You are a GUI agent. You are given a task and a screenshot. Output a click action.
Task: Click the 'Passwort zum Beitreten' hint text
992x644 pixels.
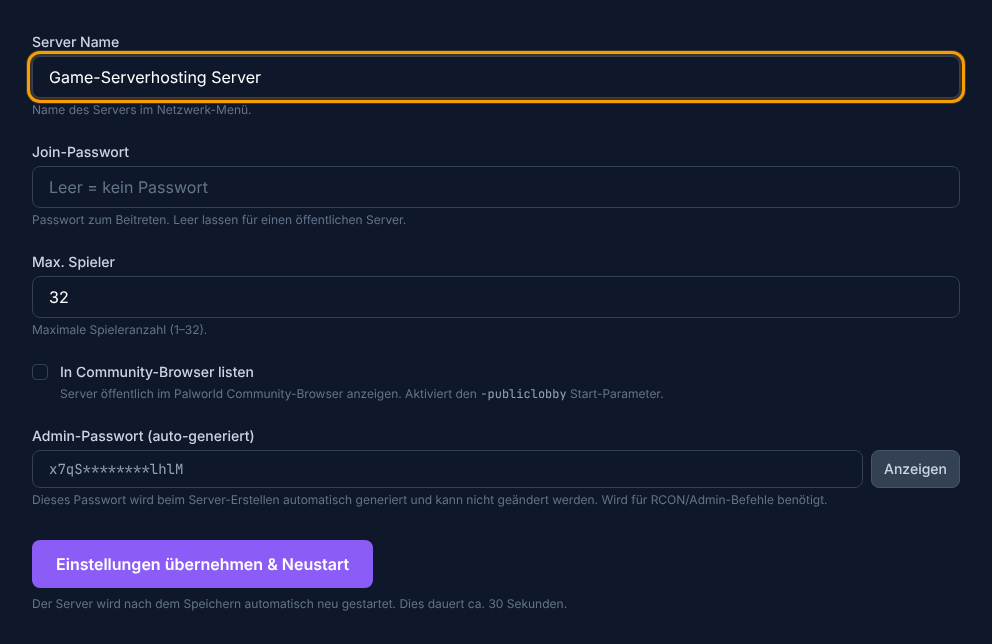tap(219, 220)
